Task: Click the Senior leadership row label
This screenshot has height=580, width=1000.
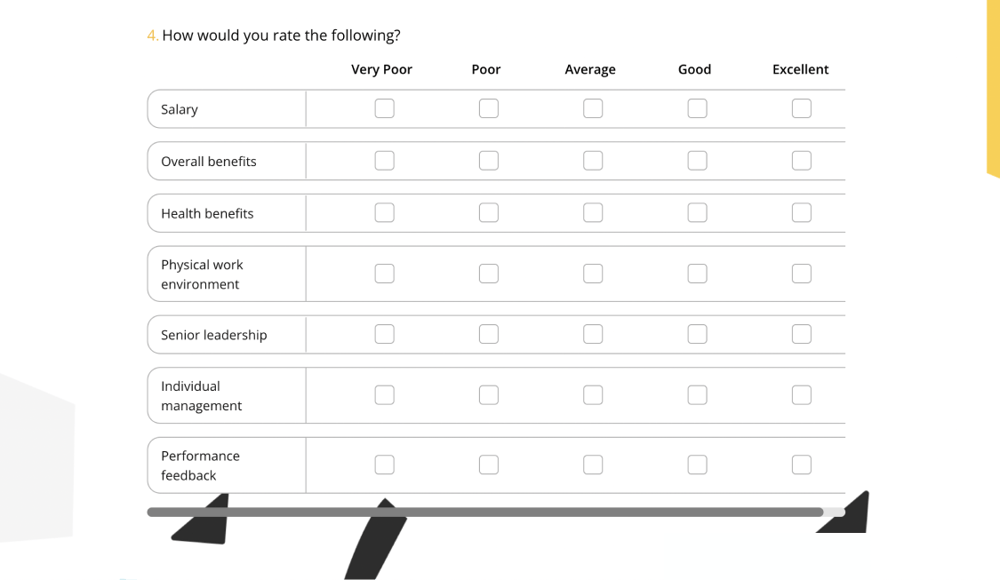Action: [x=214, y=335]
